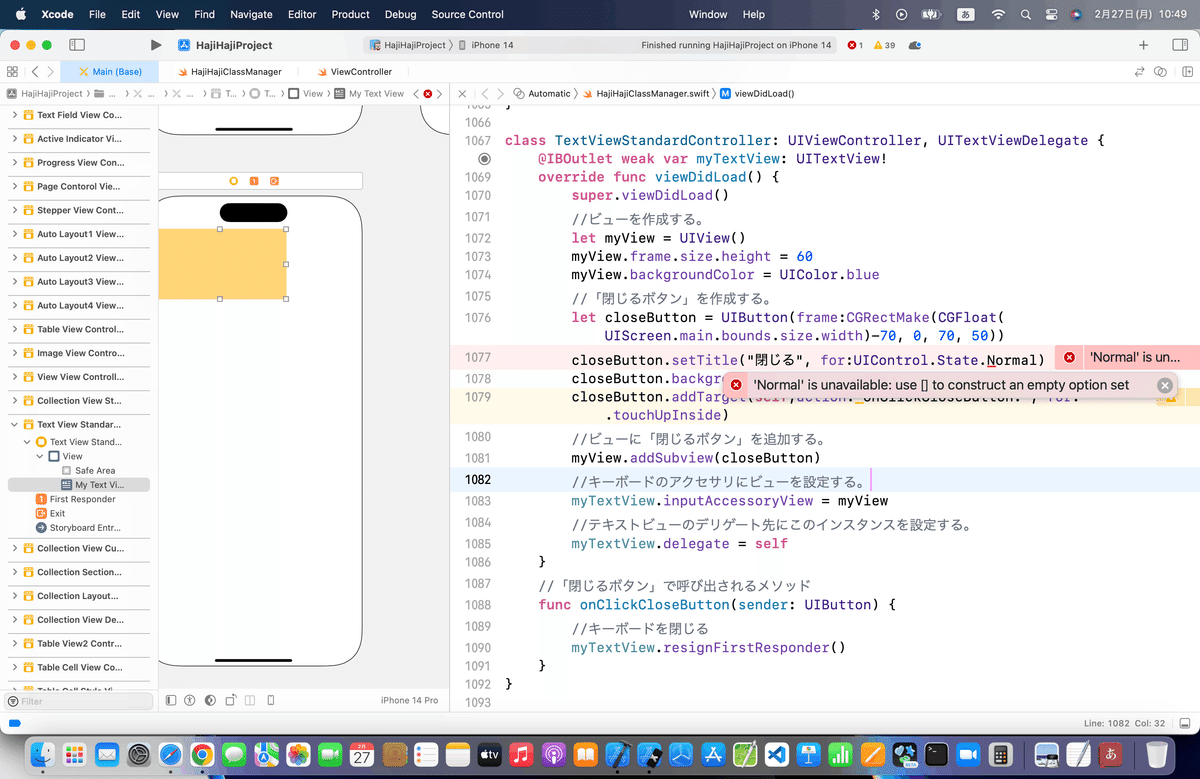The height and width of the screenshot is (779, 1200).
Task: Toggle the navigator sidebar icon
Action: tap(77, 45)
